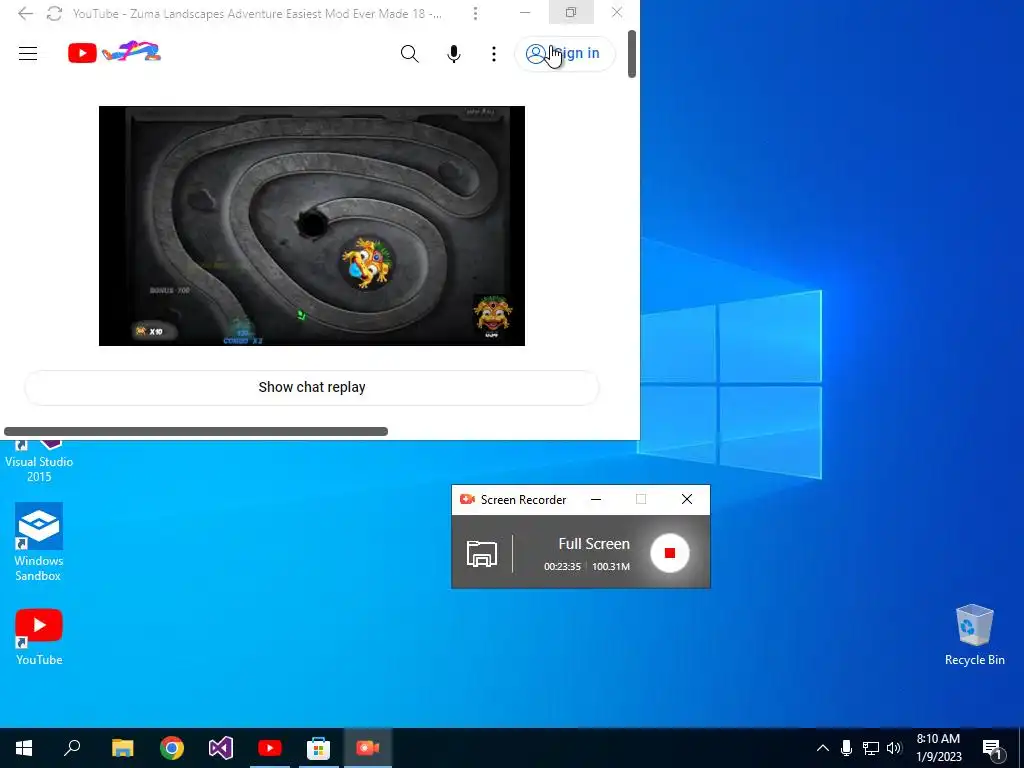The image size is (1024, 768).
Task: Click the horizontal scrollbar of YouTube window
Action: click(x=196, y=431)
